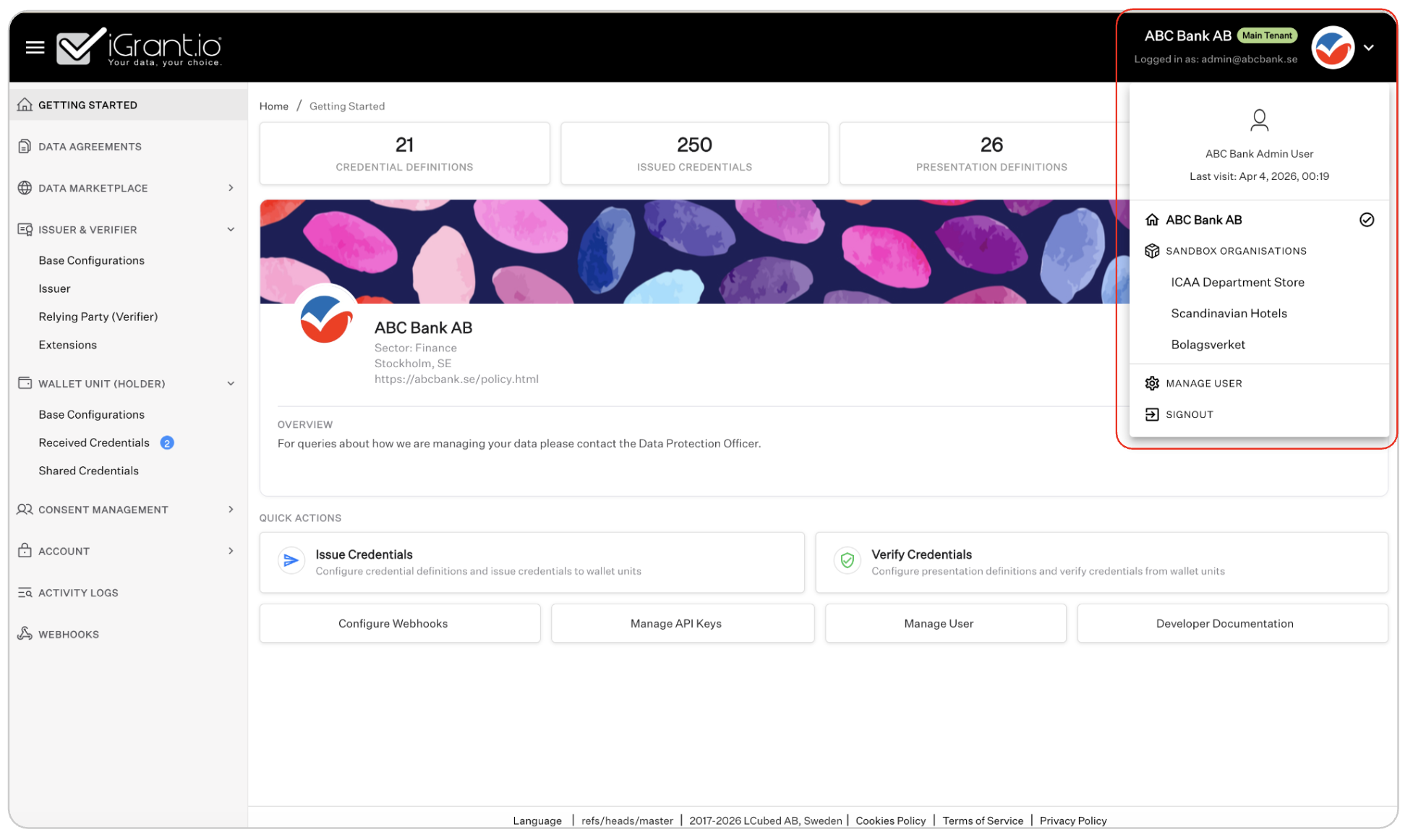Click the Signout option

[1190, 414]
